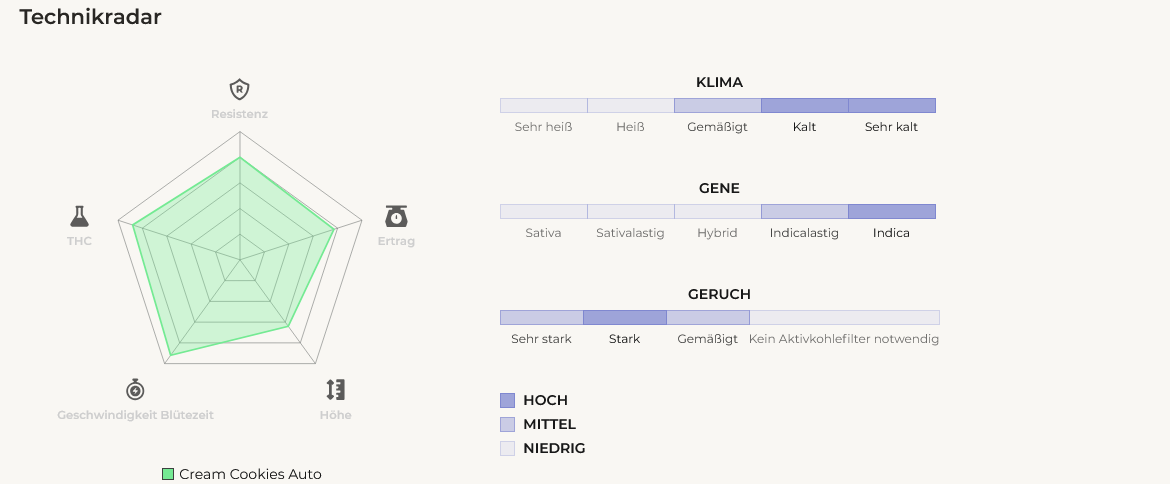Click the Ertrag scale icon
Viewport: 1170px width, 484px height.
pyautogui.click(x=396, y=216)
